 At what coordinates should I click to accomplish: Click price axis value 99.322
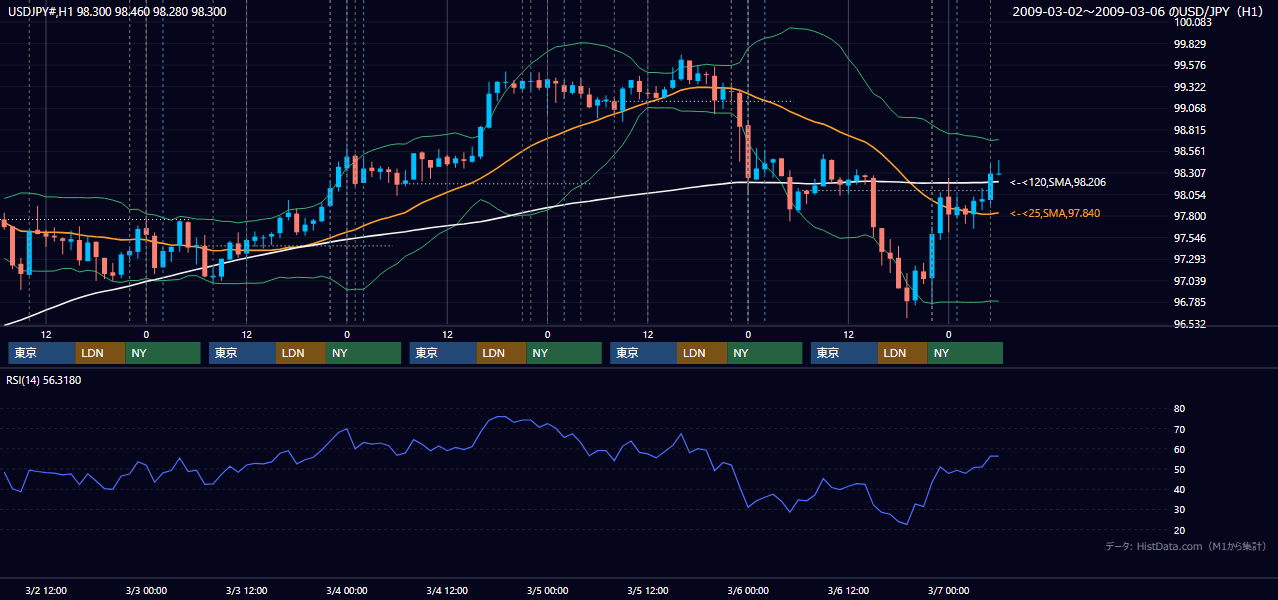coord(1189,87)
